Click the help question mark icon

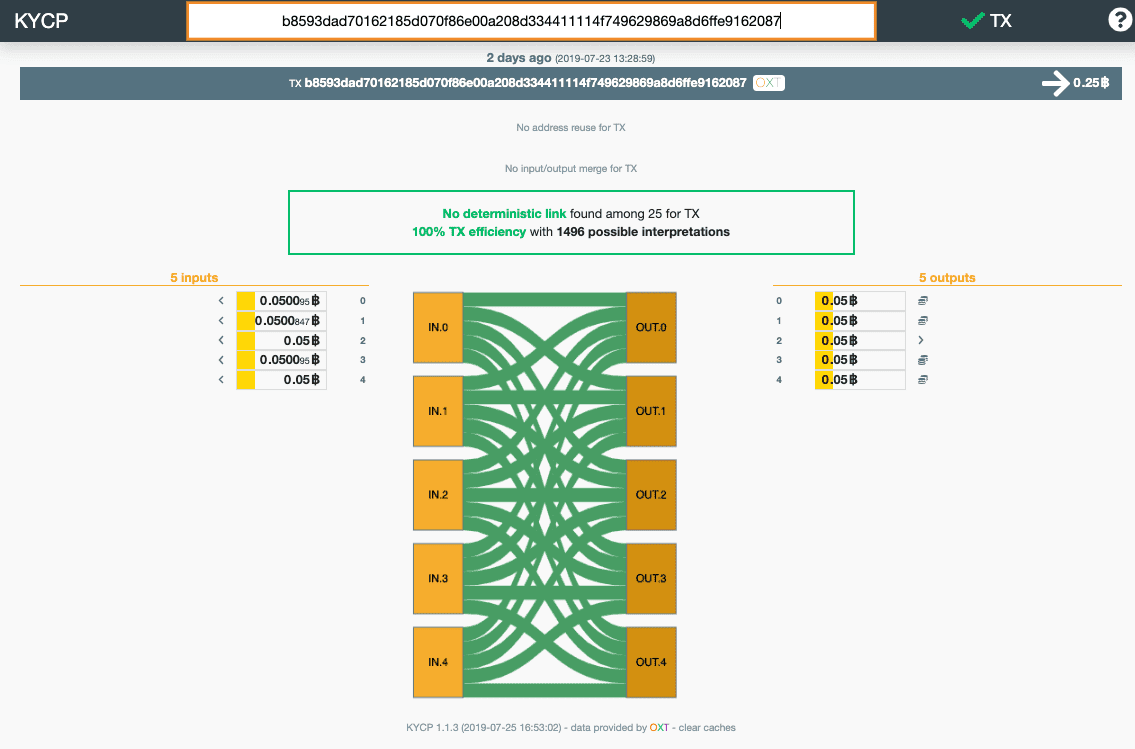point(1119,20)
